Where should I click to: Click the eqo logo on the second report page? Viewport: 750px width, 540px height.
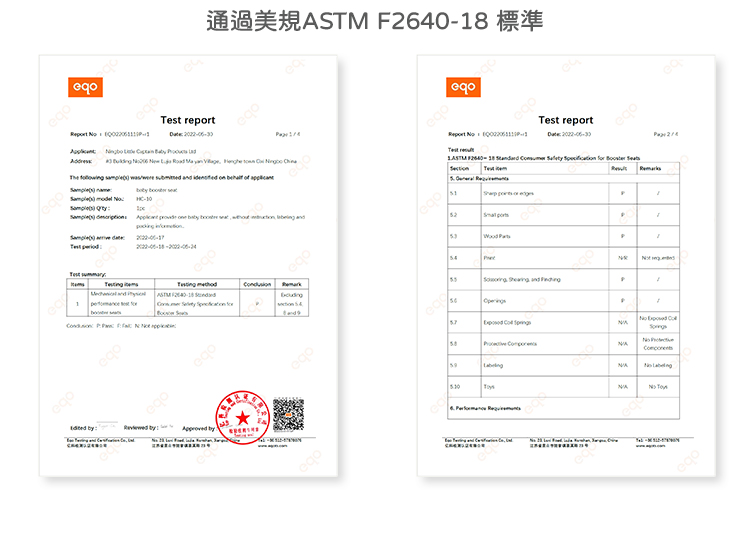pos(463,88)
